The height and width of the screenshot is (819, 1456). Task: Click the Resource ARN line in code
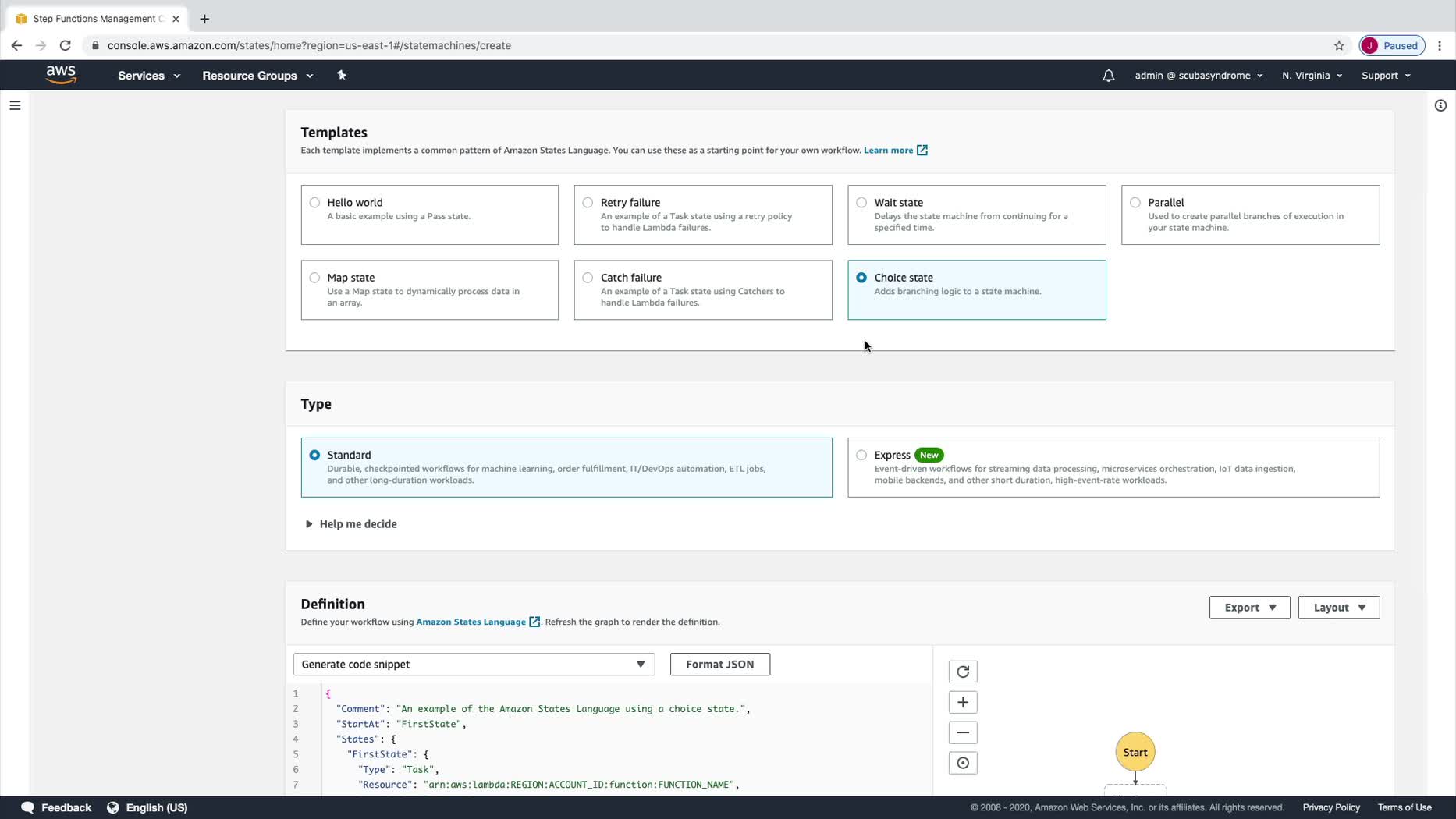point(548,785)
